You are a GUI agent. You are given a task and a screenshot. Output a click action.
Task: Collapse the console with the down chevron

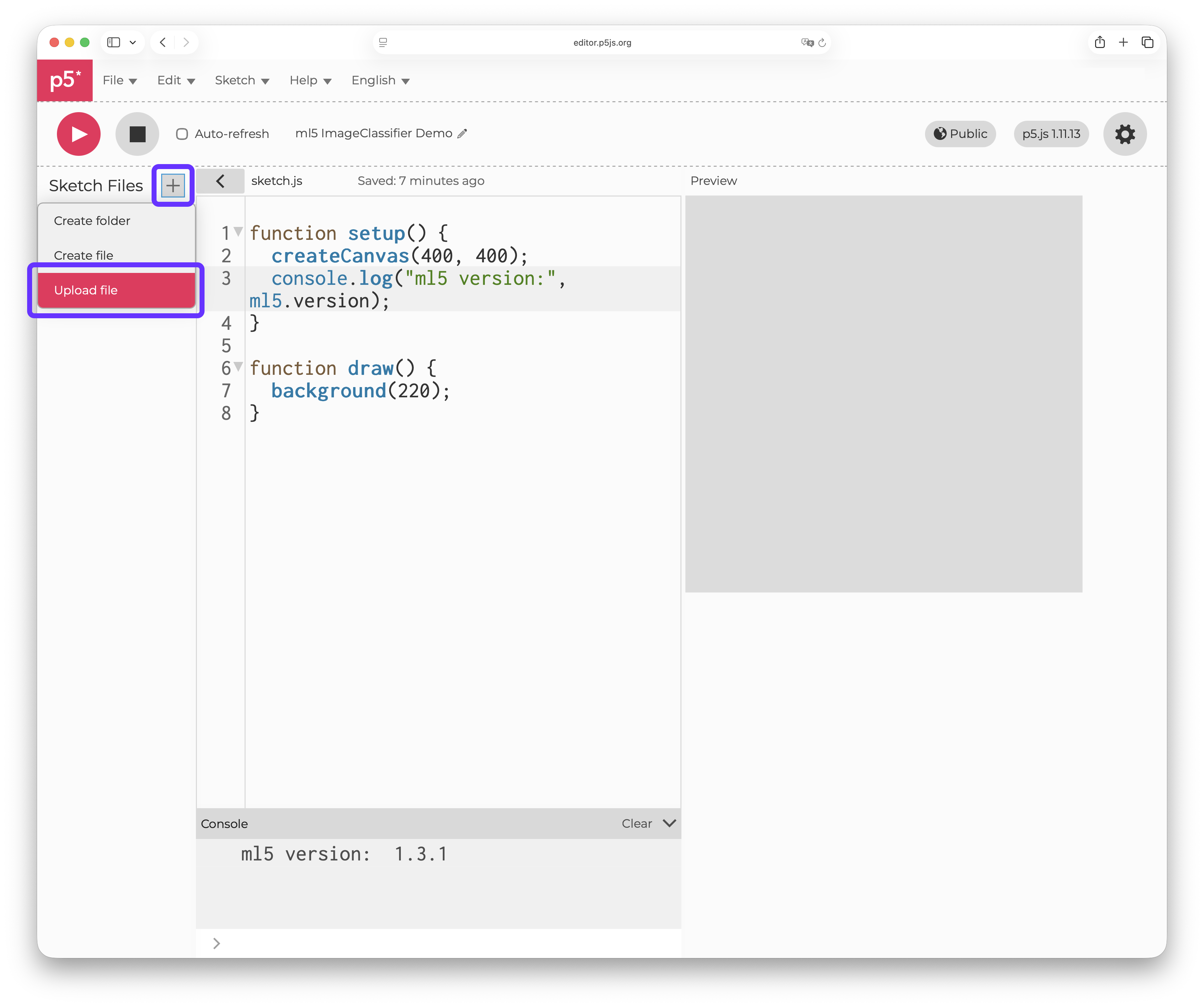tap(669, 823)
